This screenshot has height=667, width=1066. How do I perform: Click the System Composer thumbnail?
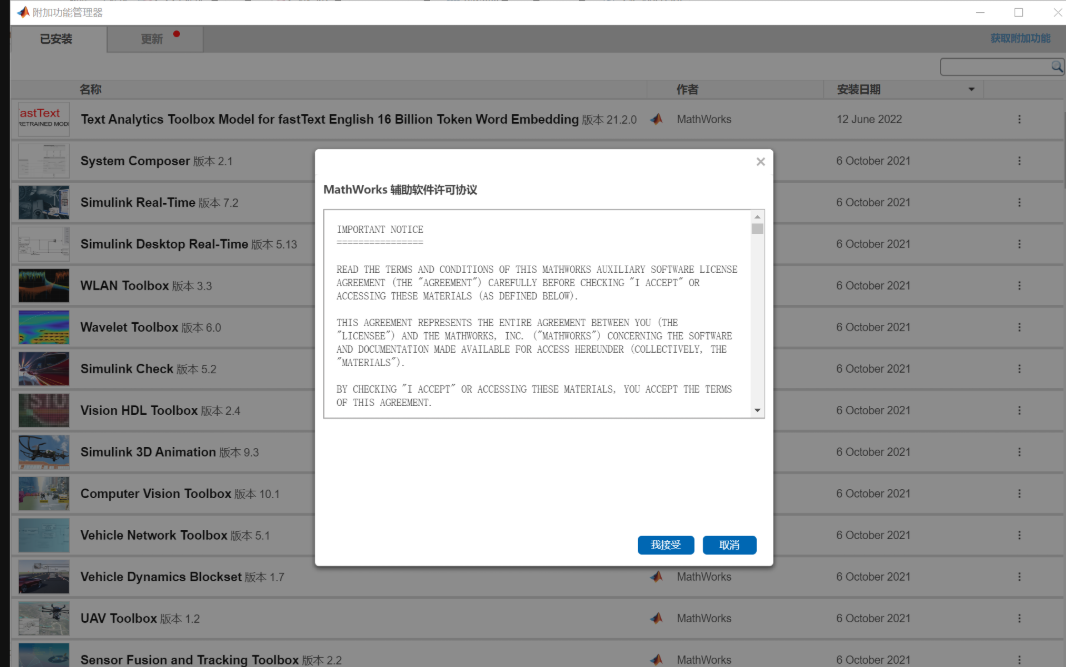(x=44, y=161)
